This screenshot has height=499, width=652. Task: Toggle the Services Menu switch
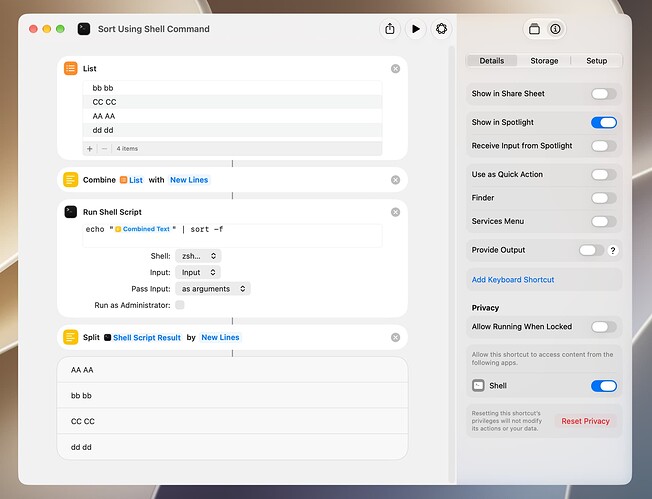click(604, 222)
